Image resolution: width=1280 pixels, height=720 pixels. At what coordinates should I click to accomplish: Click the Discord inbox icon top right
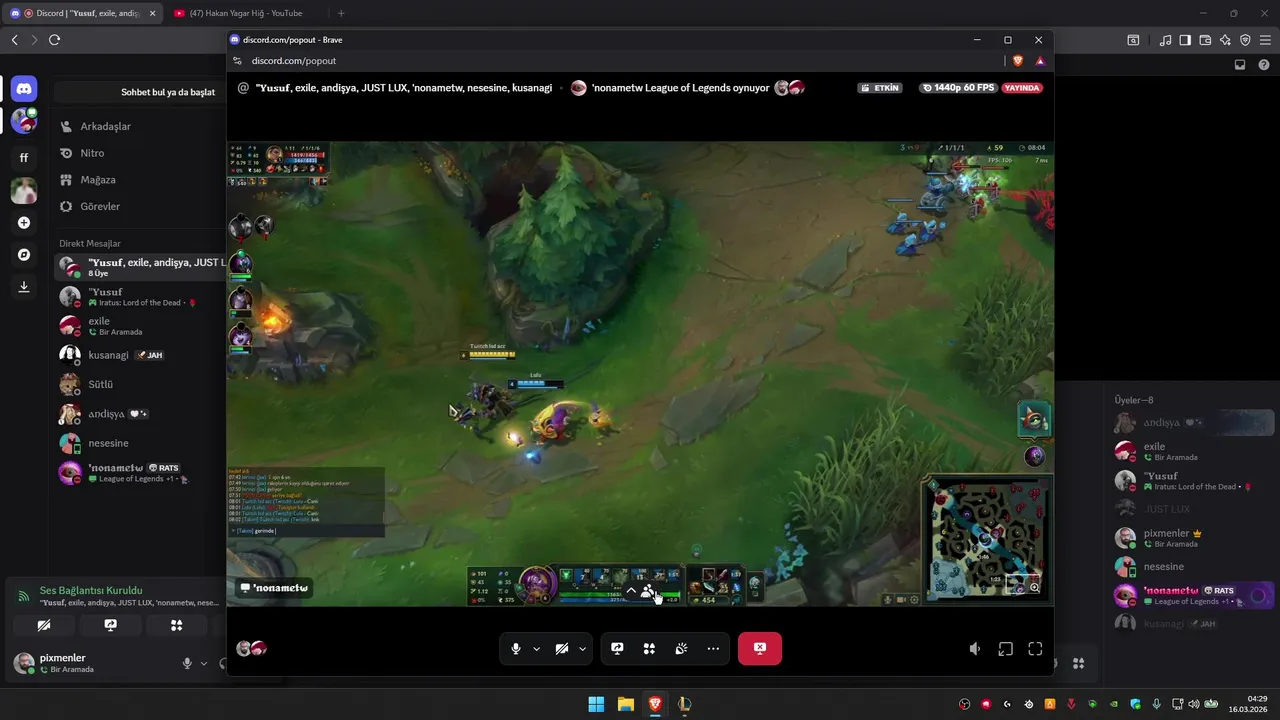point(1240,65)
